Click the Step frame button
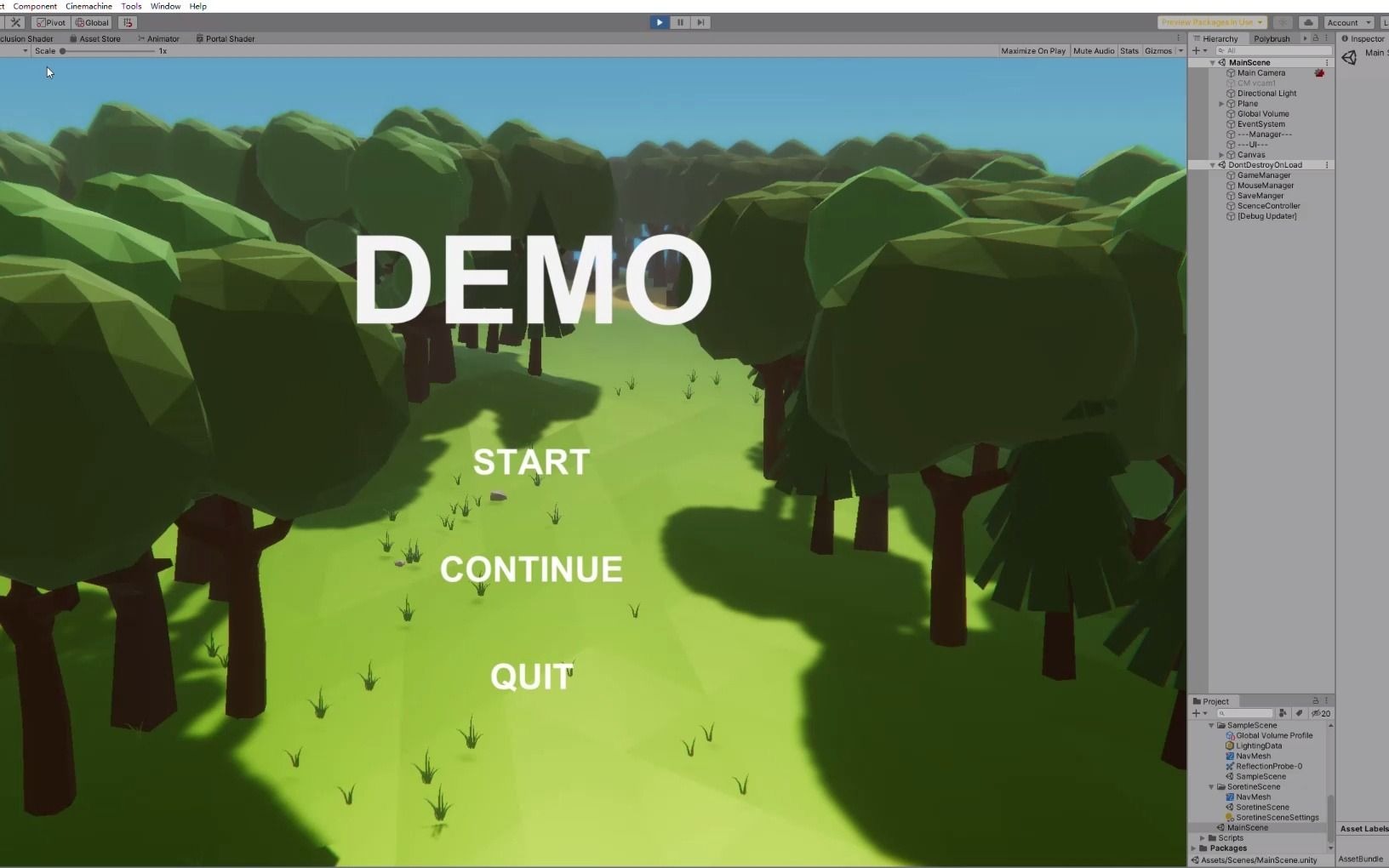Viewport: 1389px width, 868px height. [x=701, y=22]
